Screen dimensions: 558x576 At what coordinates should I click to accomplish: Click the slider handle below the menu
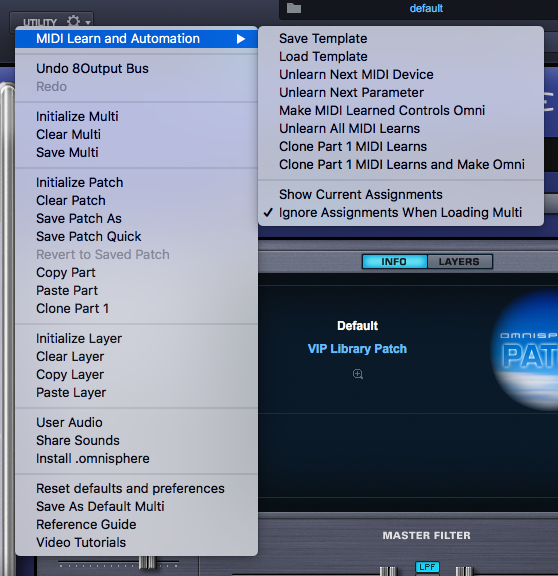pyautogui.click(x=148, y=562)
